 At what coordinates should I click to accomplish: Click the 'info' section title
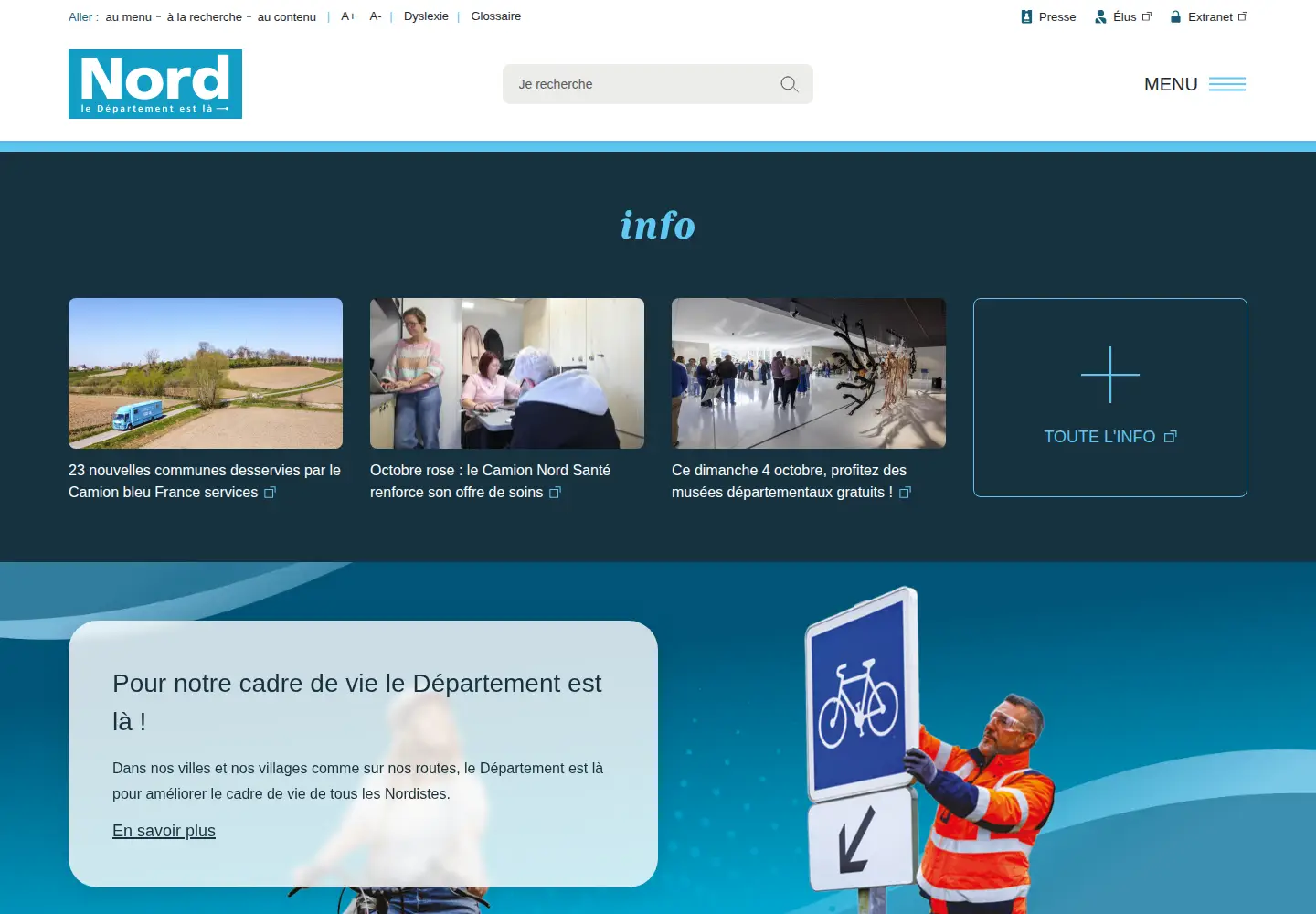pyautogui.click(x=658, y=226)
